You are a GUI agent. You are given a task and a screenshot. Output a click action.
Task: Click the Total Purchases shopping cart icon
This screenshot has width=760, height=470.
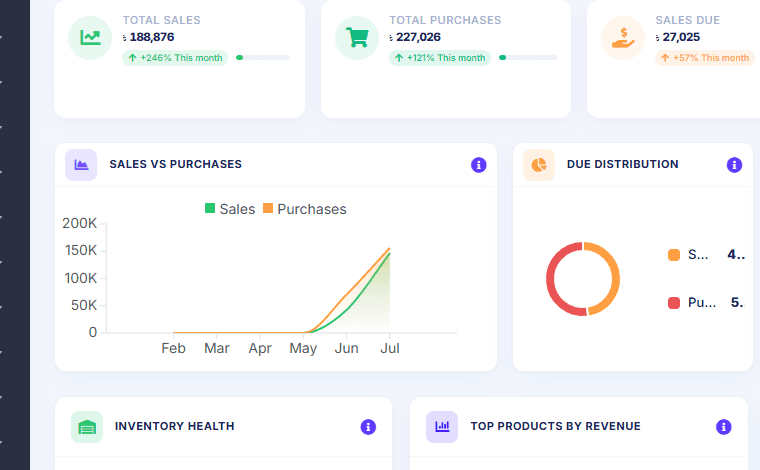(x=357, y=38)
